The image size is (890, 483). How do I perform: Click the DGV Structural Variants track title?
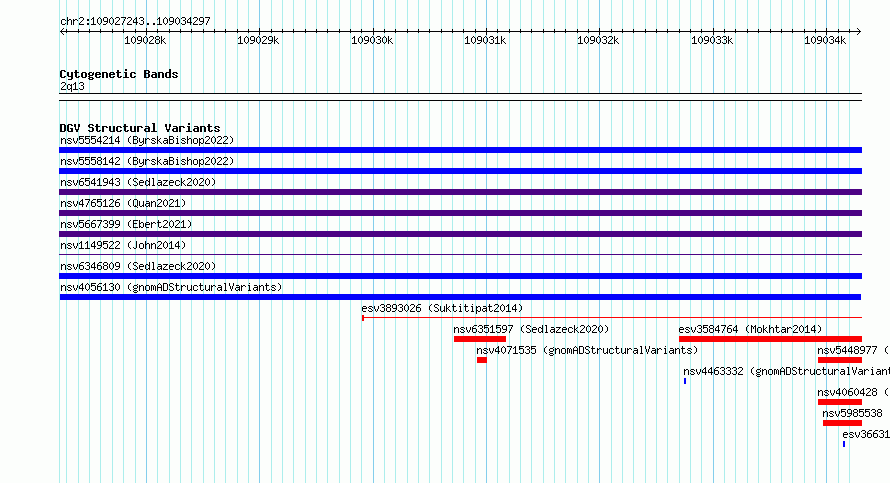(140, 128)
